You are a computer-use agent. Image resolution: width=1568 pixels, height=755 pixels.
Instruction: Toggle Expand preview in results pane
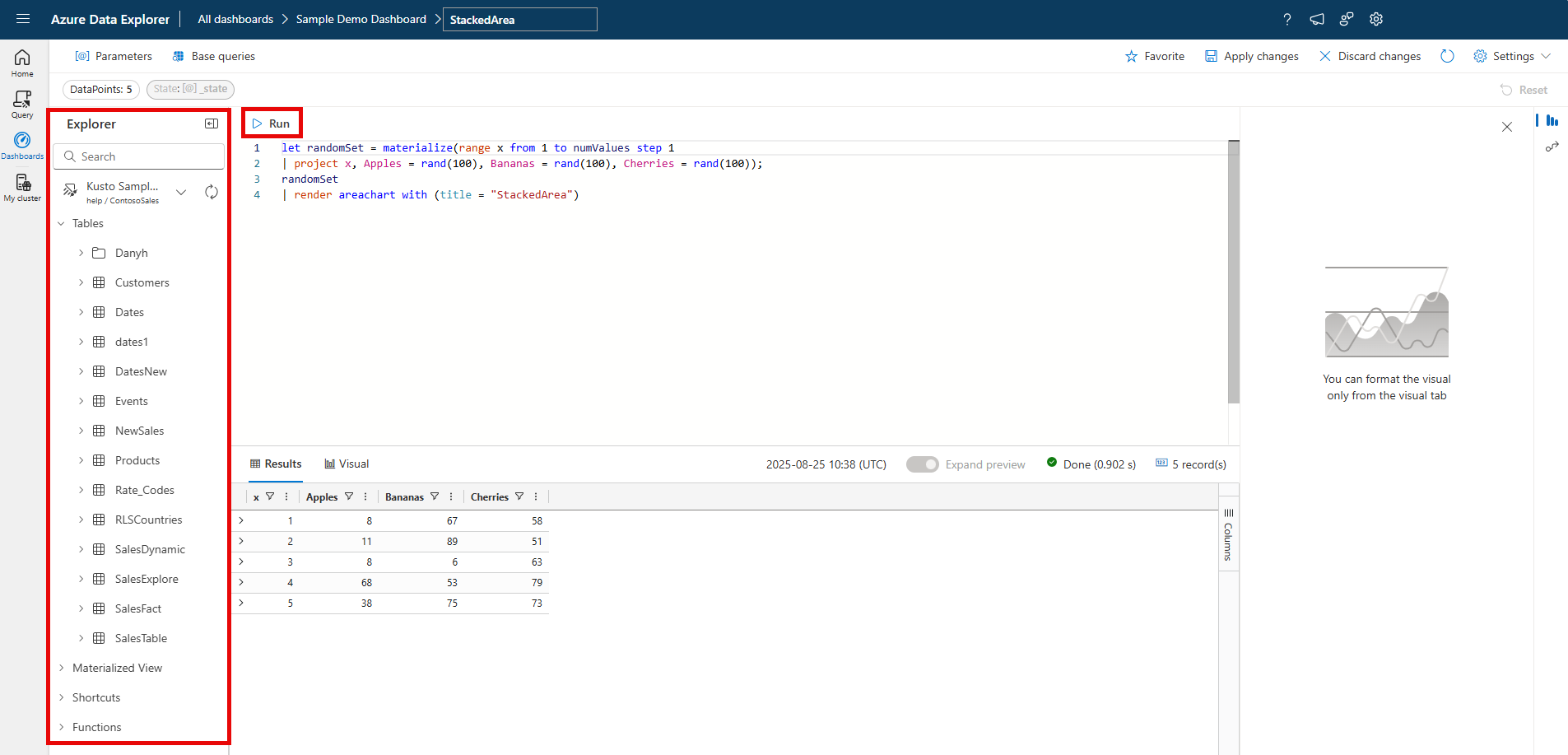tap(923, 464)
